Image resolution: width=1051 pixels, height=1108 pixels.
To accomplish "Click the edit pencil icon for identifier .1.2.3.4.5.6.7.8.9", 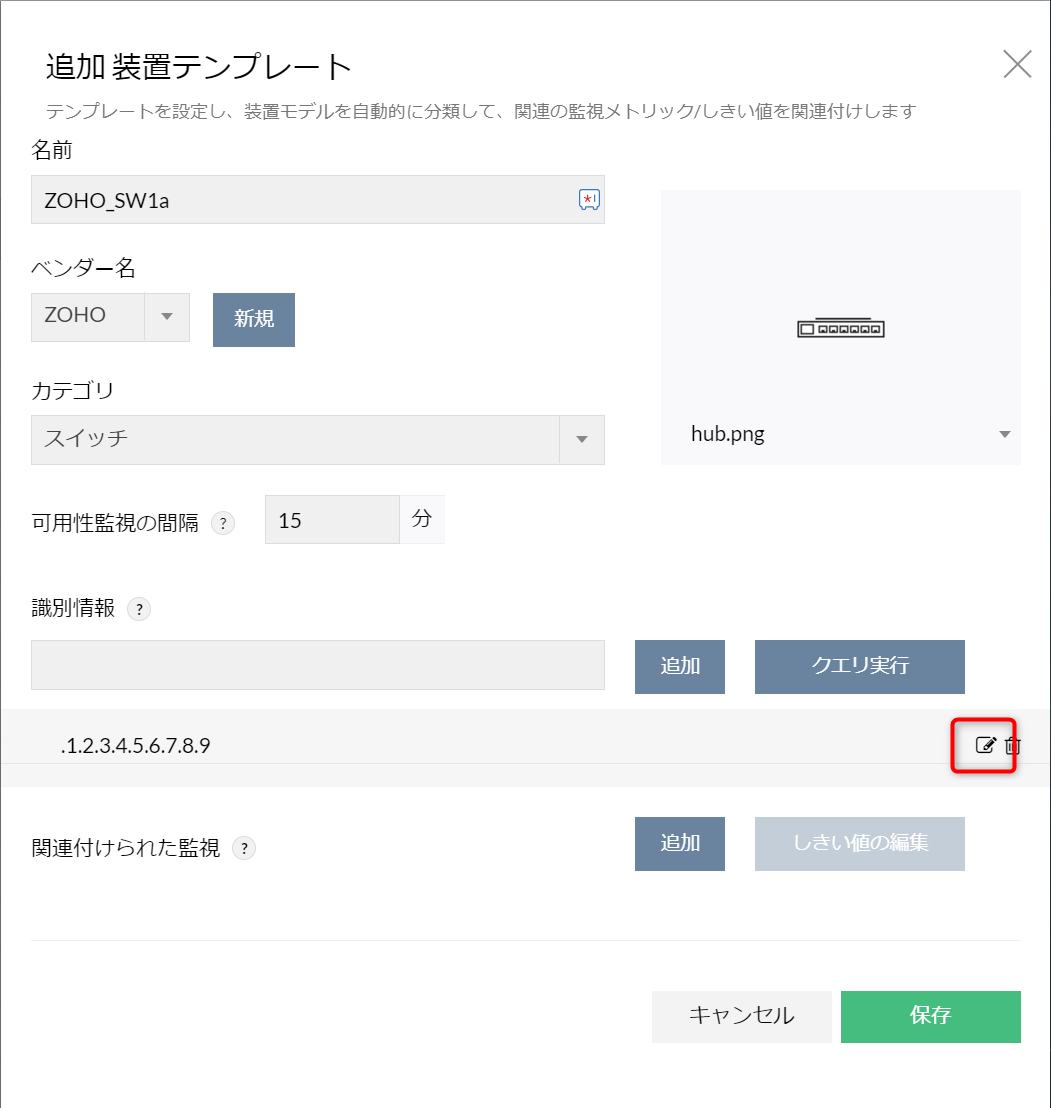I will coord(986,745).
